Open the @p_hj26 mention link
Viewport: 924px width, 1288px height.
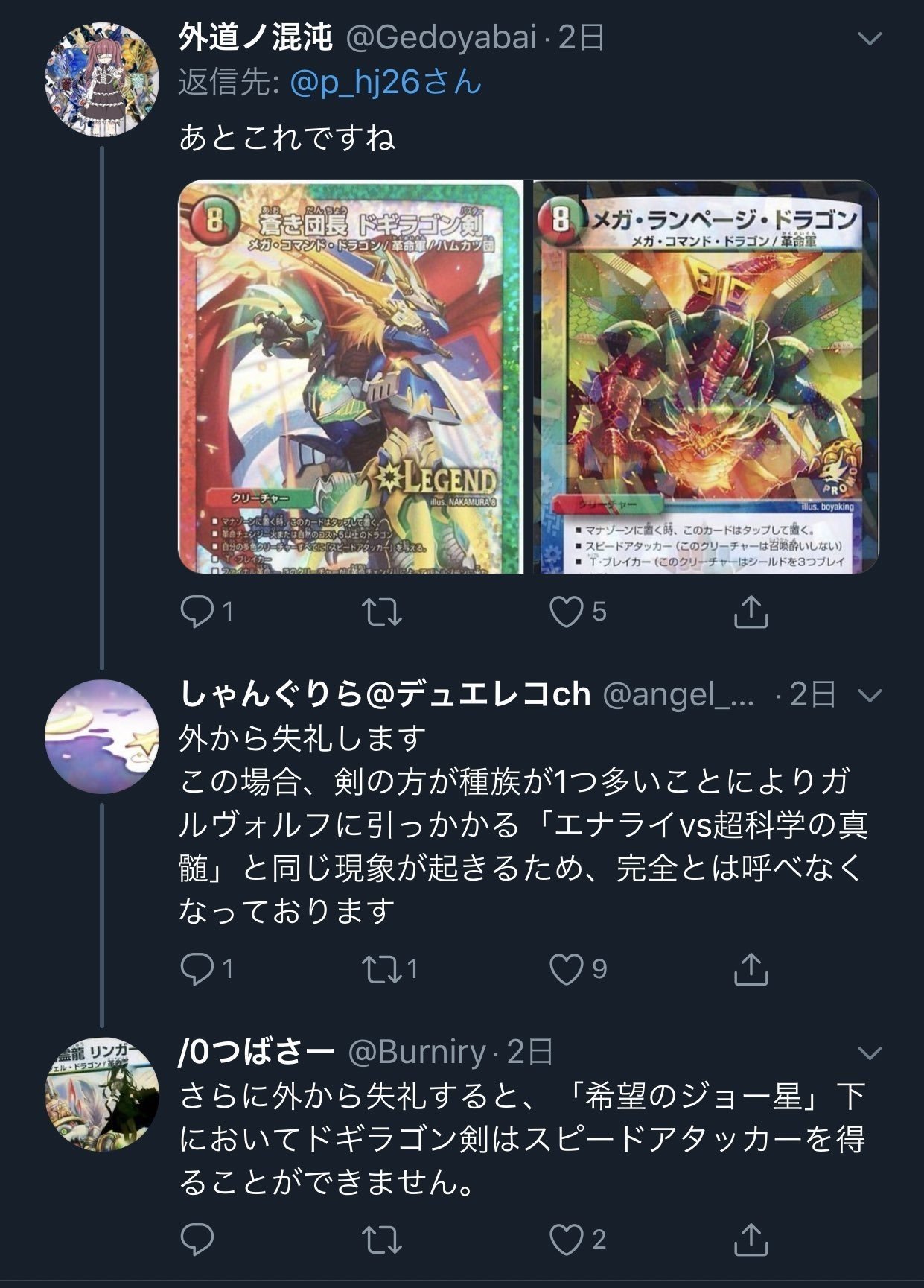(386, 82)
